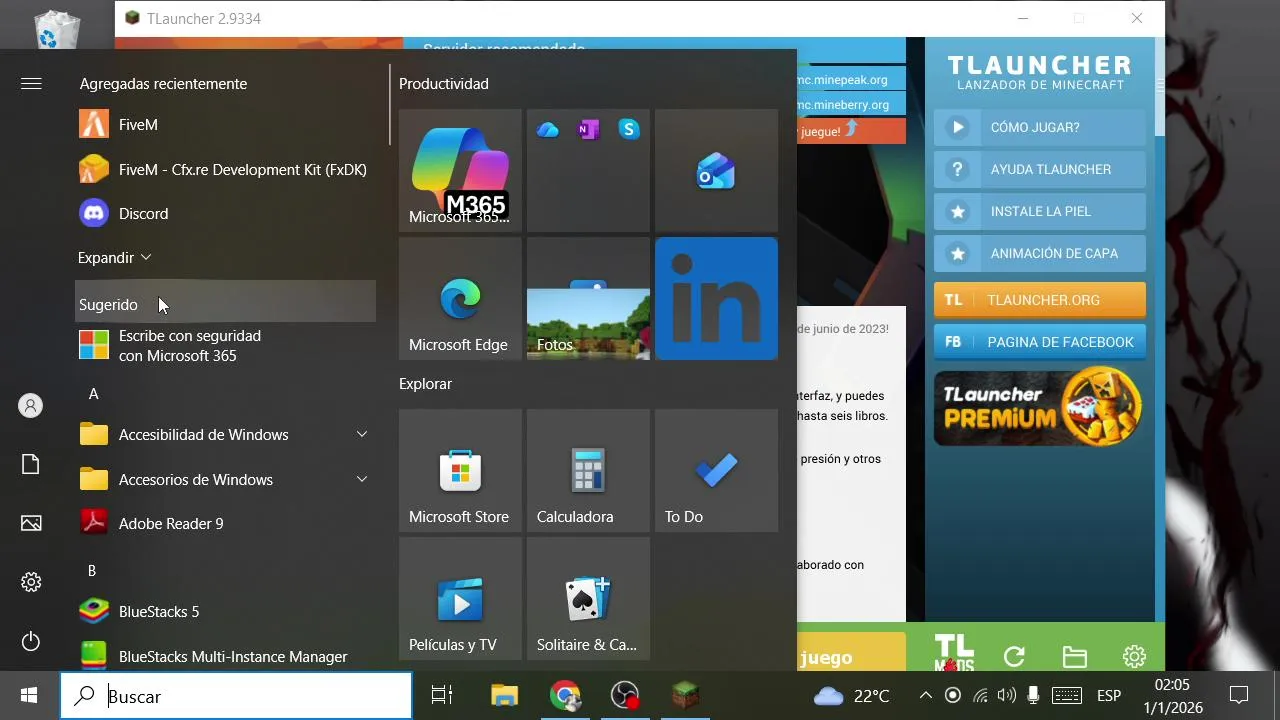The width and height of the screenshot is (1280, 720).
Task: Open TL Mods icon in TLauncher
Action: pyautogui.click(x=954, y=652)
